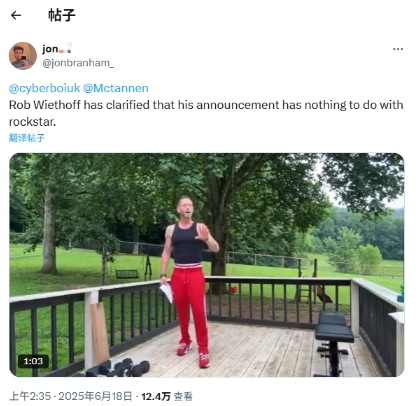The width and height of the screenshot is (419, 406).
Task: Click the 上午2:35 post timestamp
Action: pos(30,396)
